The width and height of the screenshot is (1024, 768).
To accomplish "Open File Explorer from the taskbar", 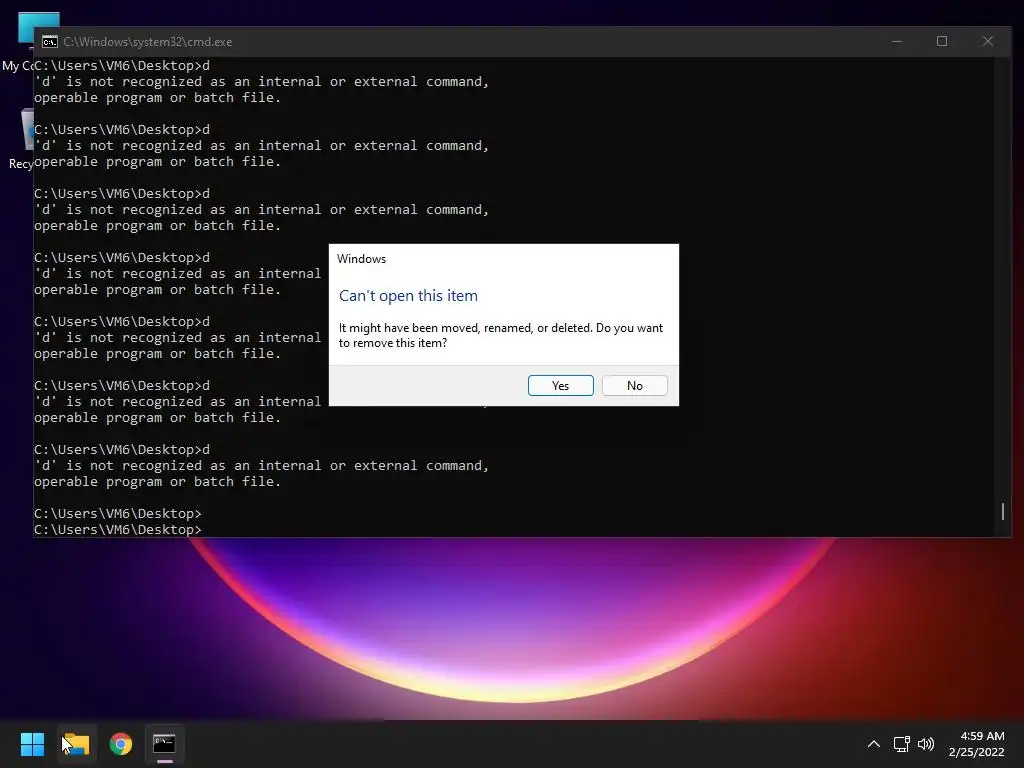I will pyautogui.click(x=76, y=744).
